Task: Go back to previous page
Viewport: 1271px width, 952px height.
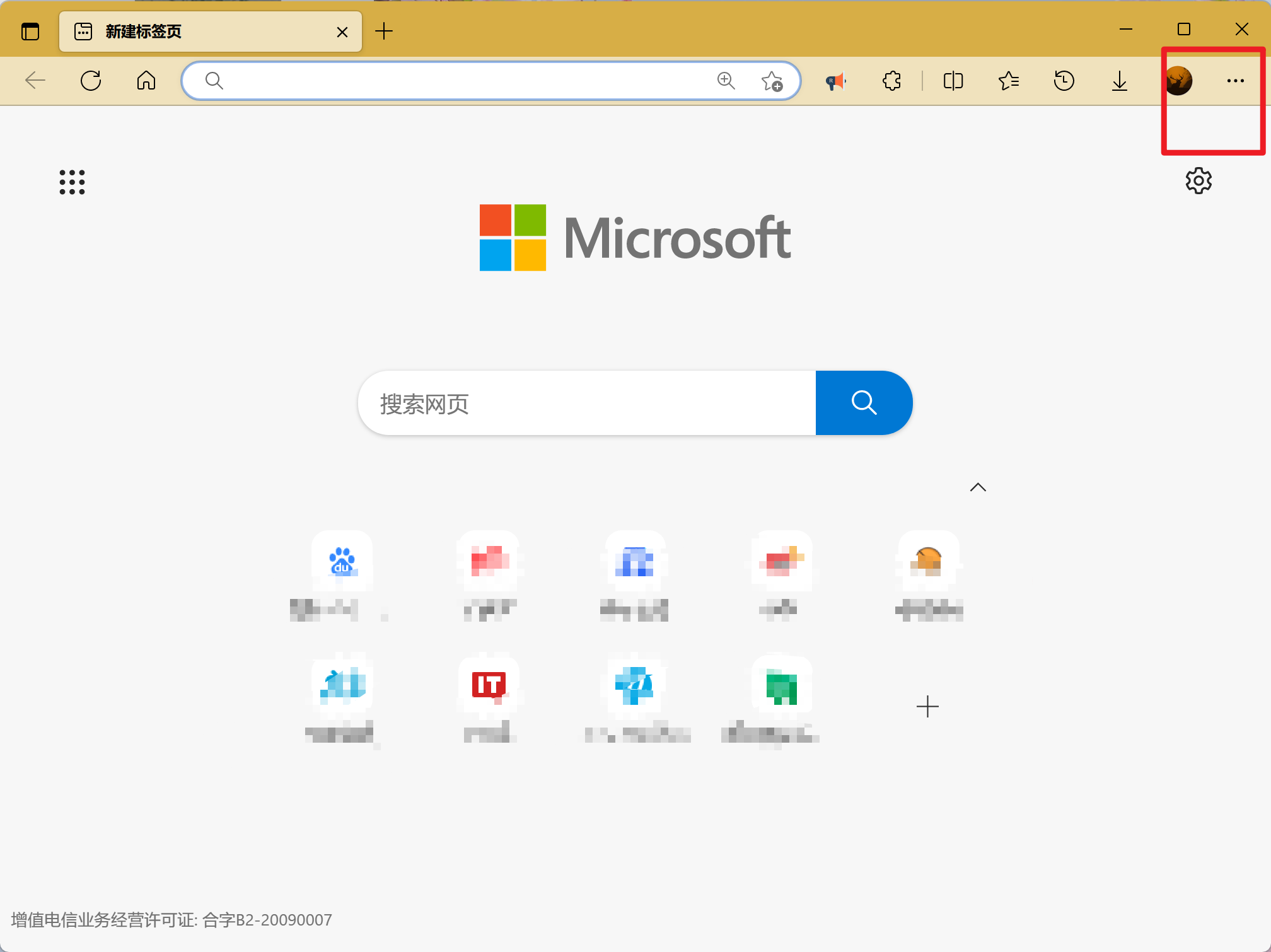Action: (x=35, y=81)
